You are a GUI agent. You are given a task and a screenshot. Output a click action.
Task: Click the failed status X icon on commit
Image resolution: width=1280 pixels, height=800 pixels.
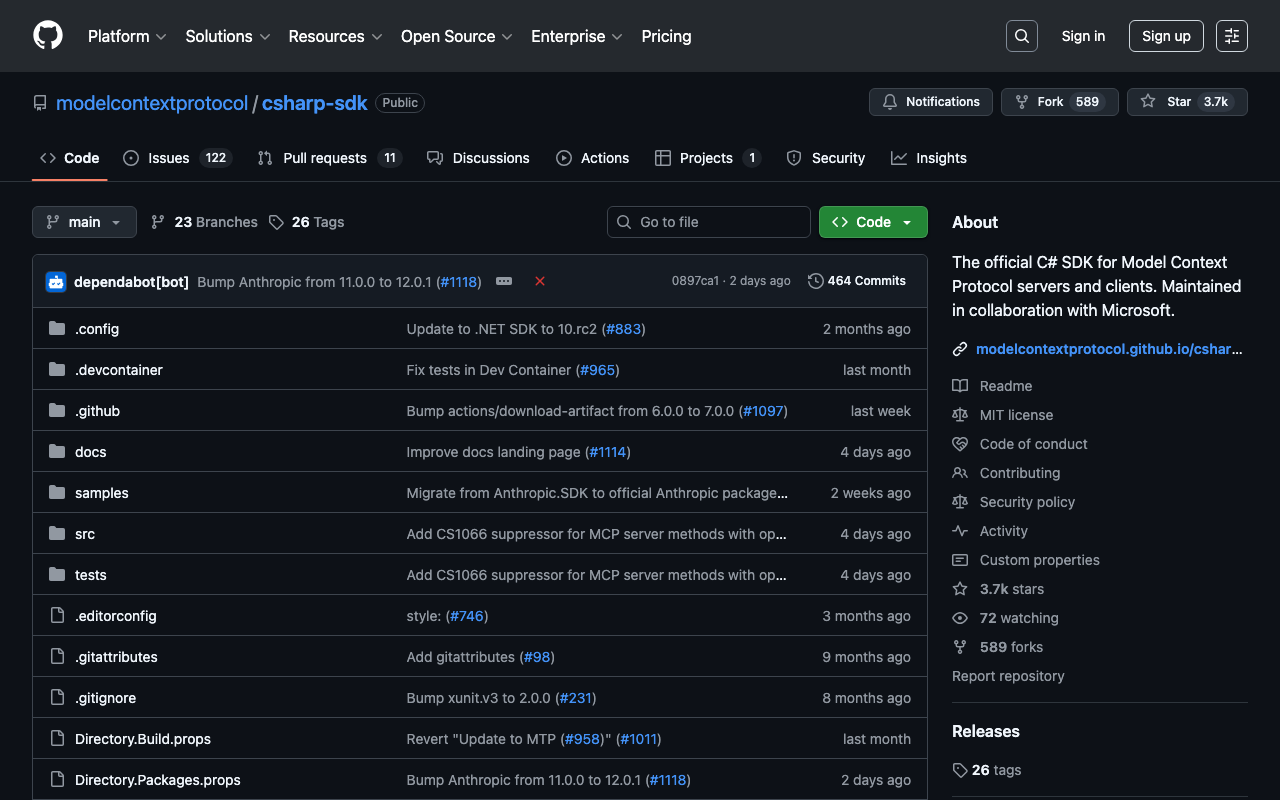(x=540, y=282)
